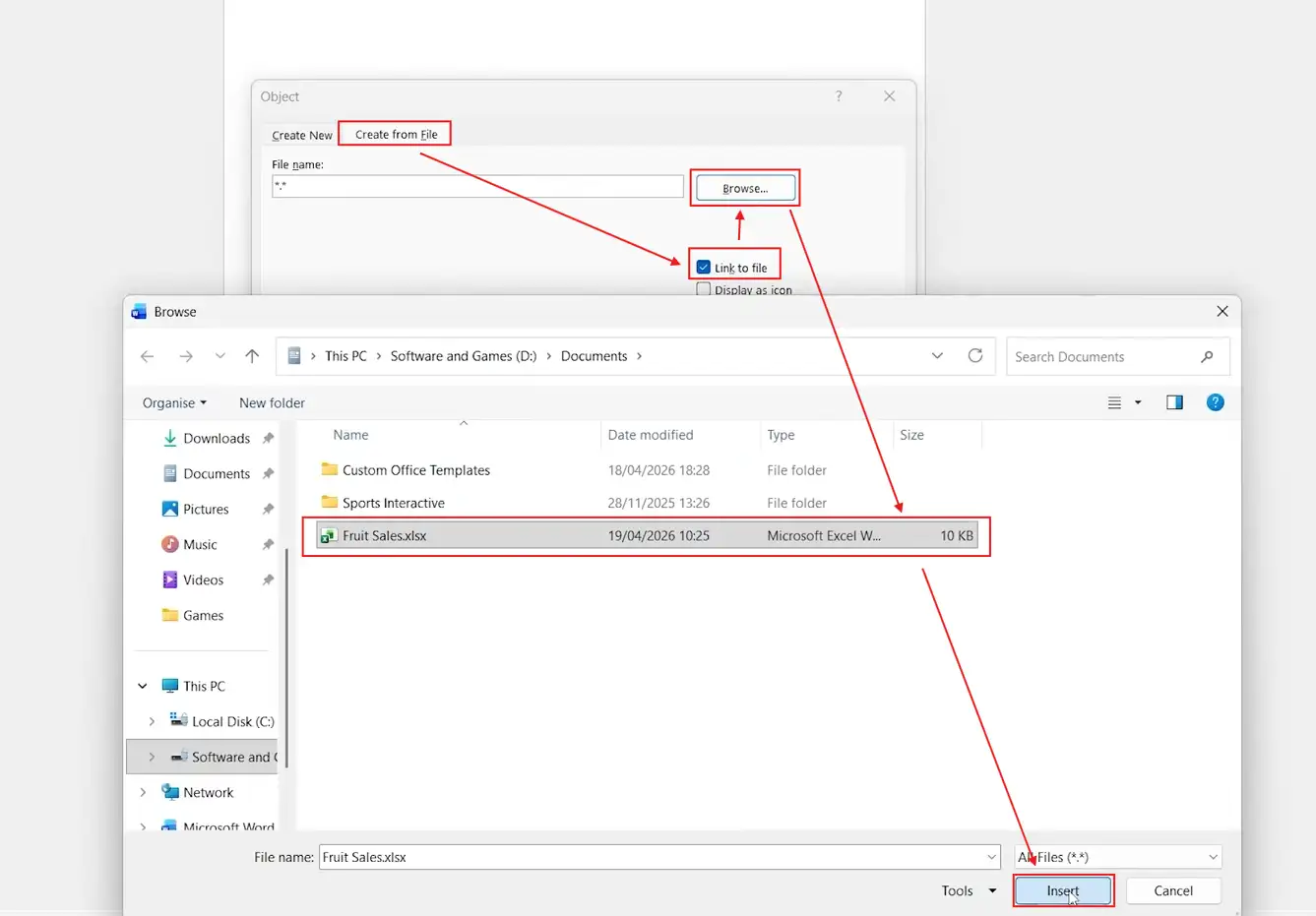Select the Sports Interactive folder

pyautogui.click(x=394, y=503)
